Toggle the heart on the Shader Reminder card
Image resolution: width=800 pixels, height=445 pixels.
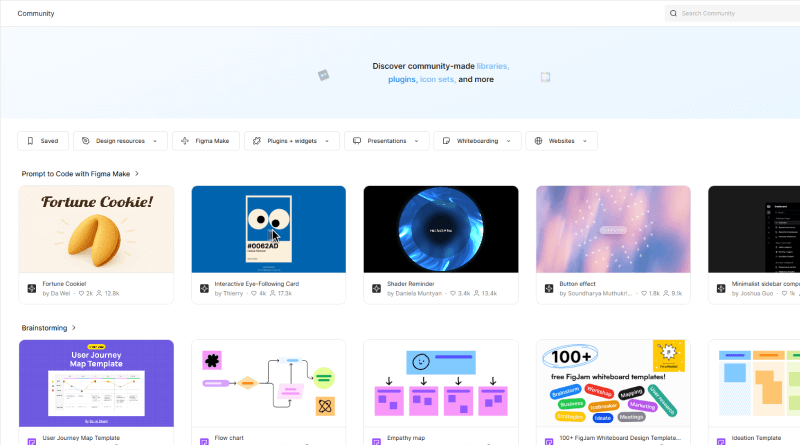454,294
